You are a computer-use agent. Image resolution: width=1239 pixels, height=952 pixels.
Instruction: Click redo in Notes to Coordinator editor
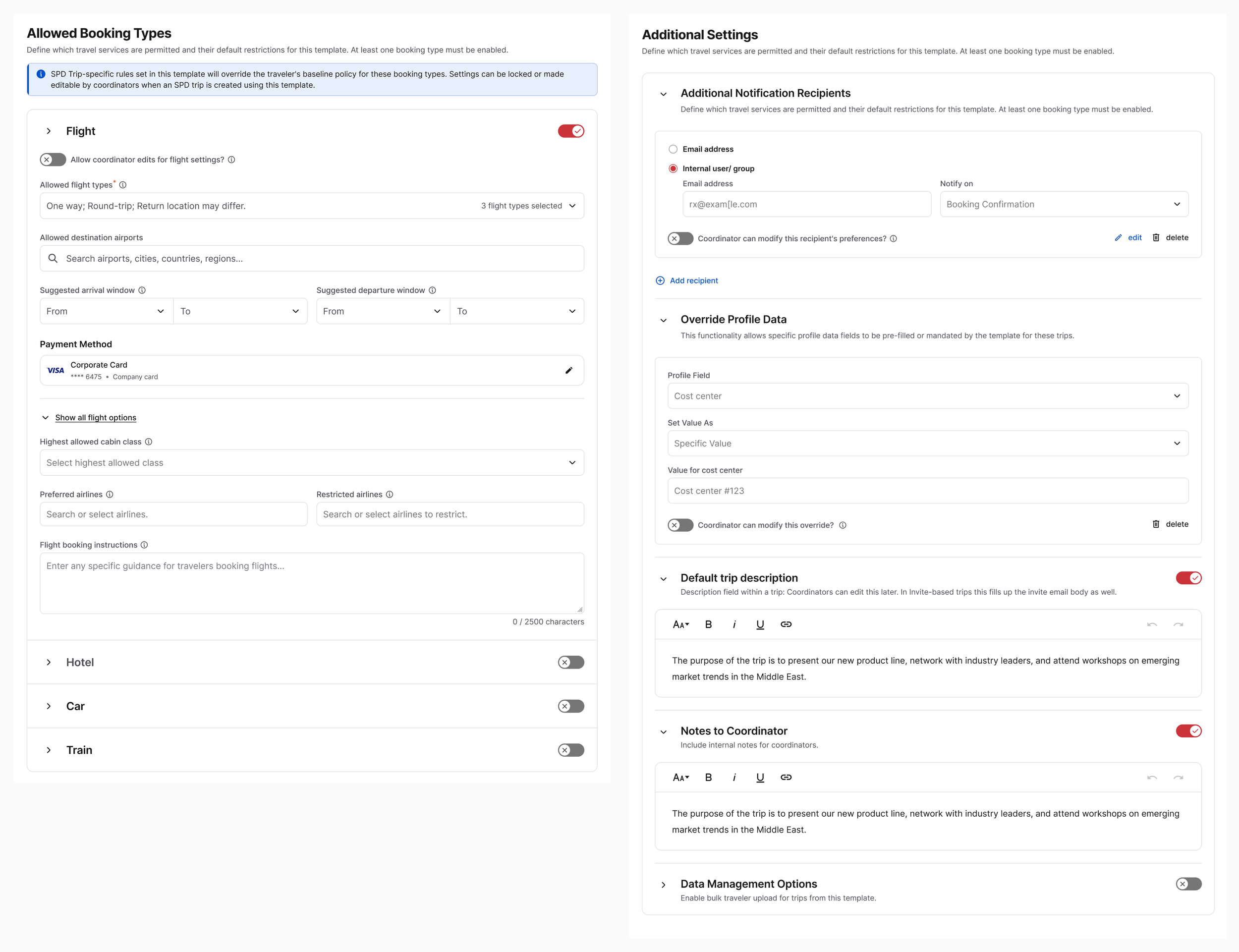tap(1179, 778)
